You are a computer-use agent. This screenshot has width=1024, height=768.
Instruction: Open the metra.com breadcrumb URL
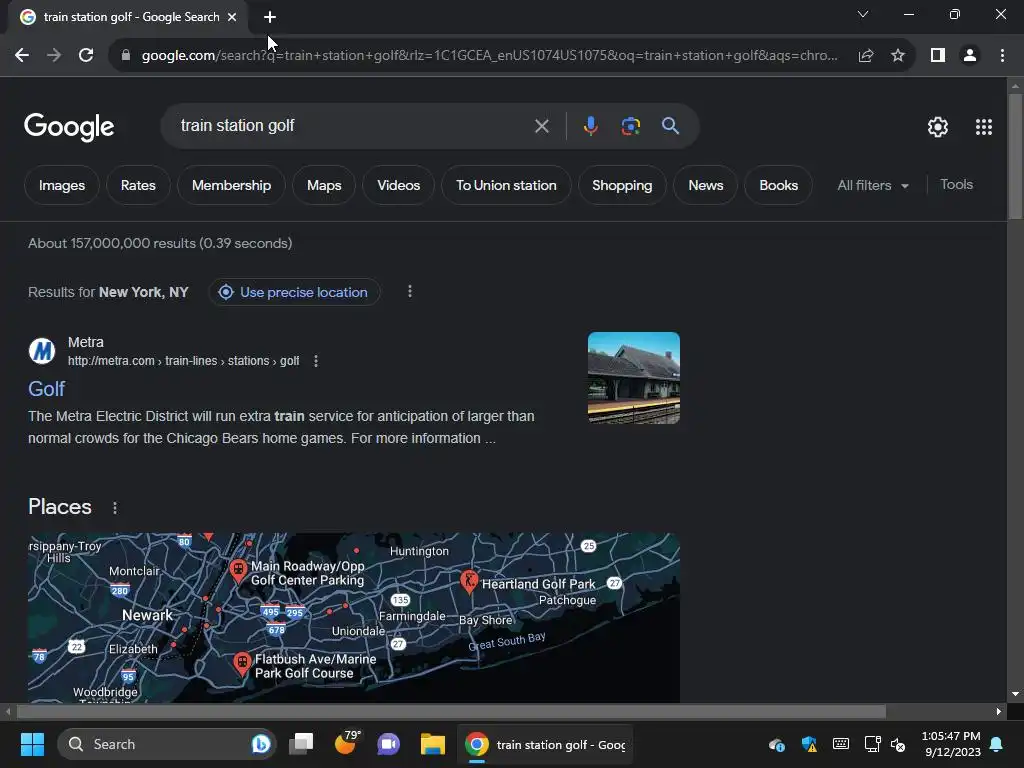click(x=184, y=361)
